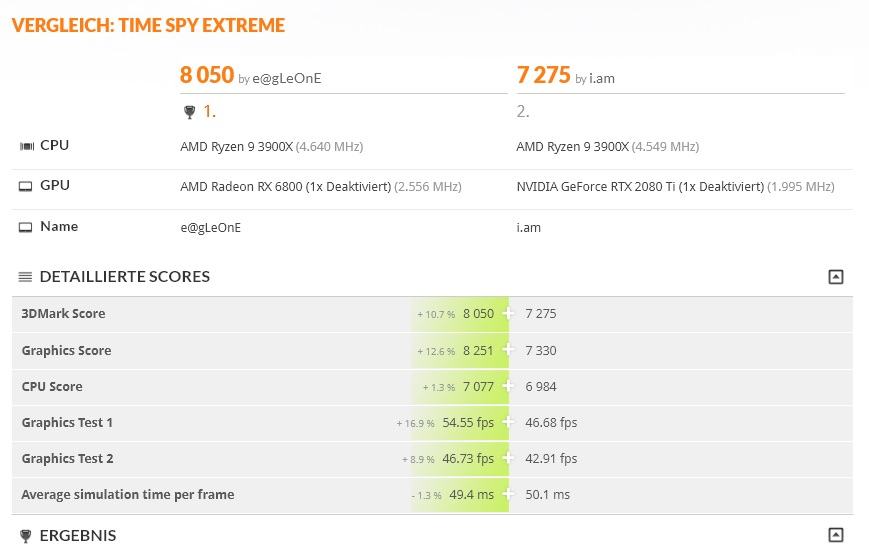The width and height of the screenshot is (869, 552).
Task: Click plus icon in CPU Score row
Action: coord(508,386)
